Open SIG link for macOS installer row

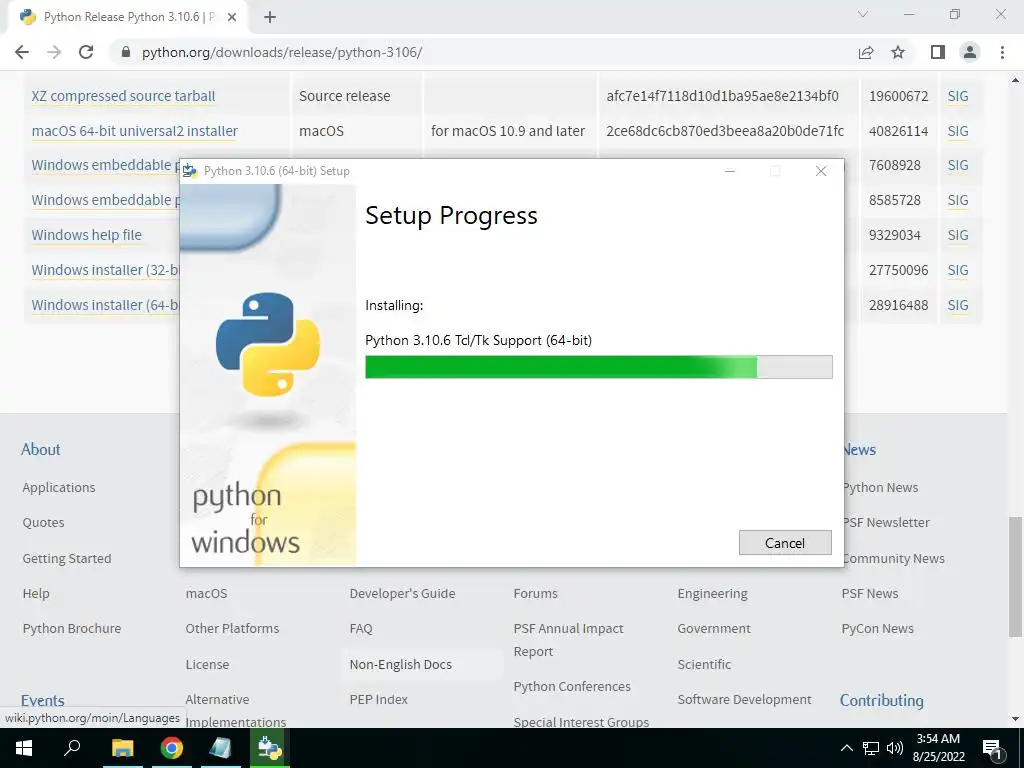[x=957, y=131]
